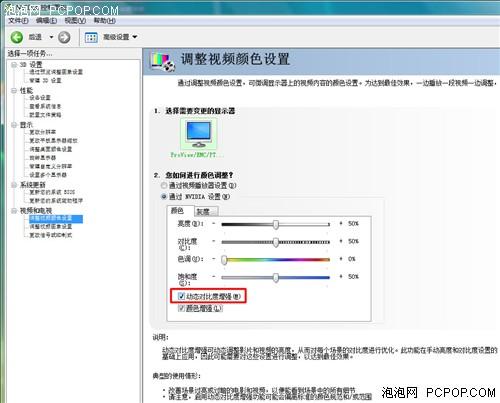Open the 高级设置 dropdown arrow
This screenshot has width=500, height=403.
(135, 37)
